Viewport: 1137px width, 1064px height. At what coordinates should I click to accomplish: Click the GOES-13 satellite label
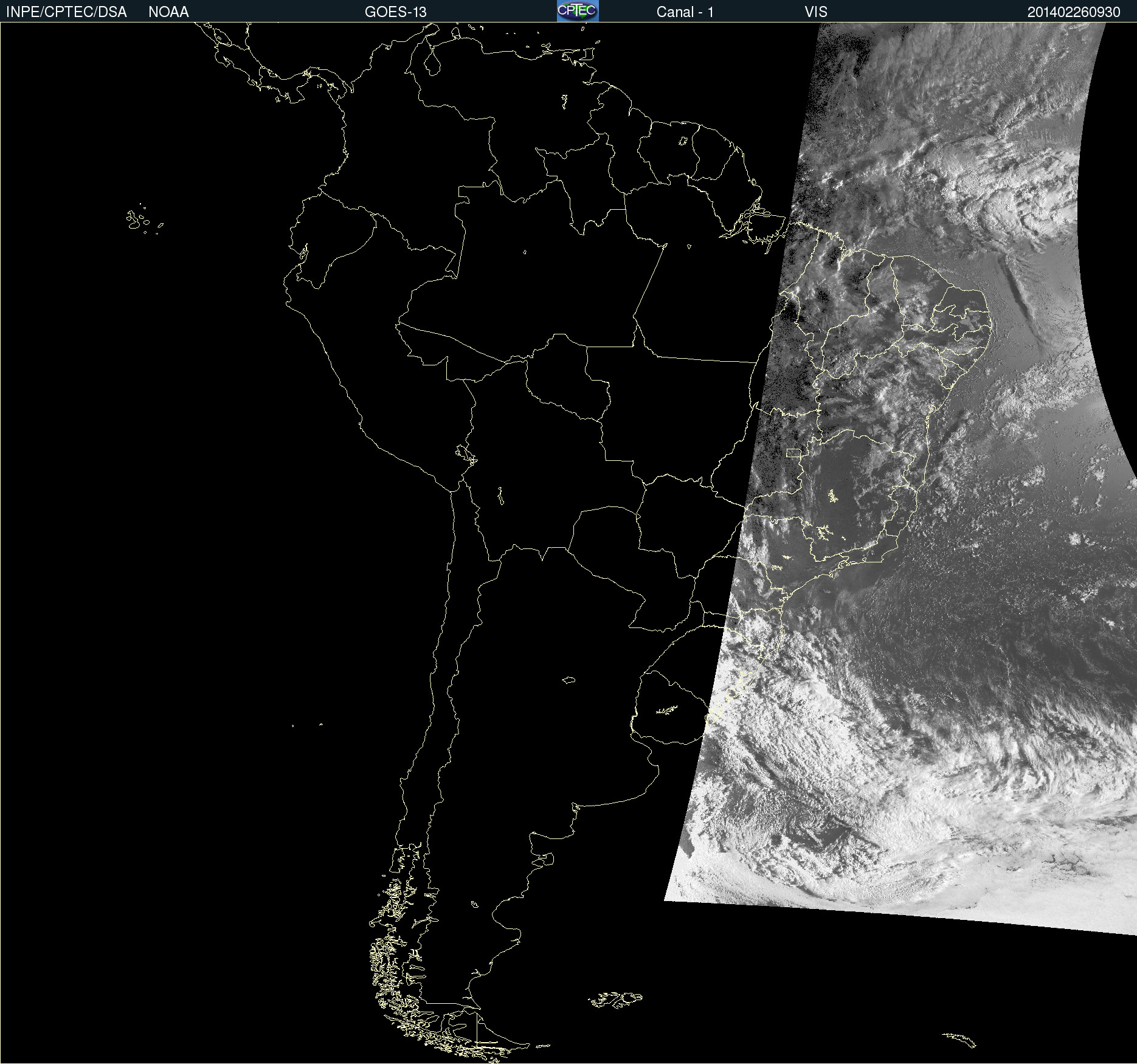(x=396, y=12)
